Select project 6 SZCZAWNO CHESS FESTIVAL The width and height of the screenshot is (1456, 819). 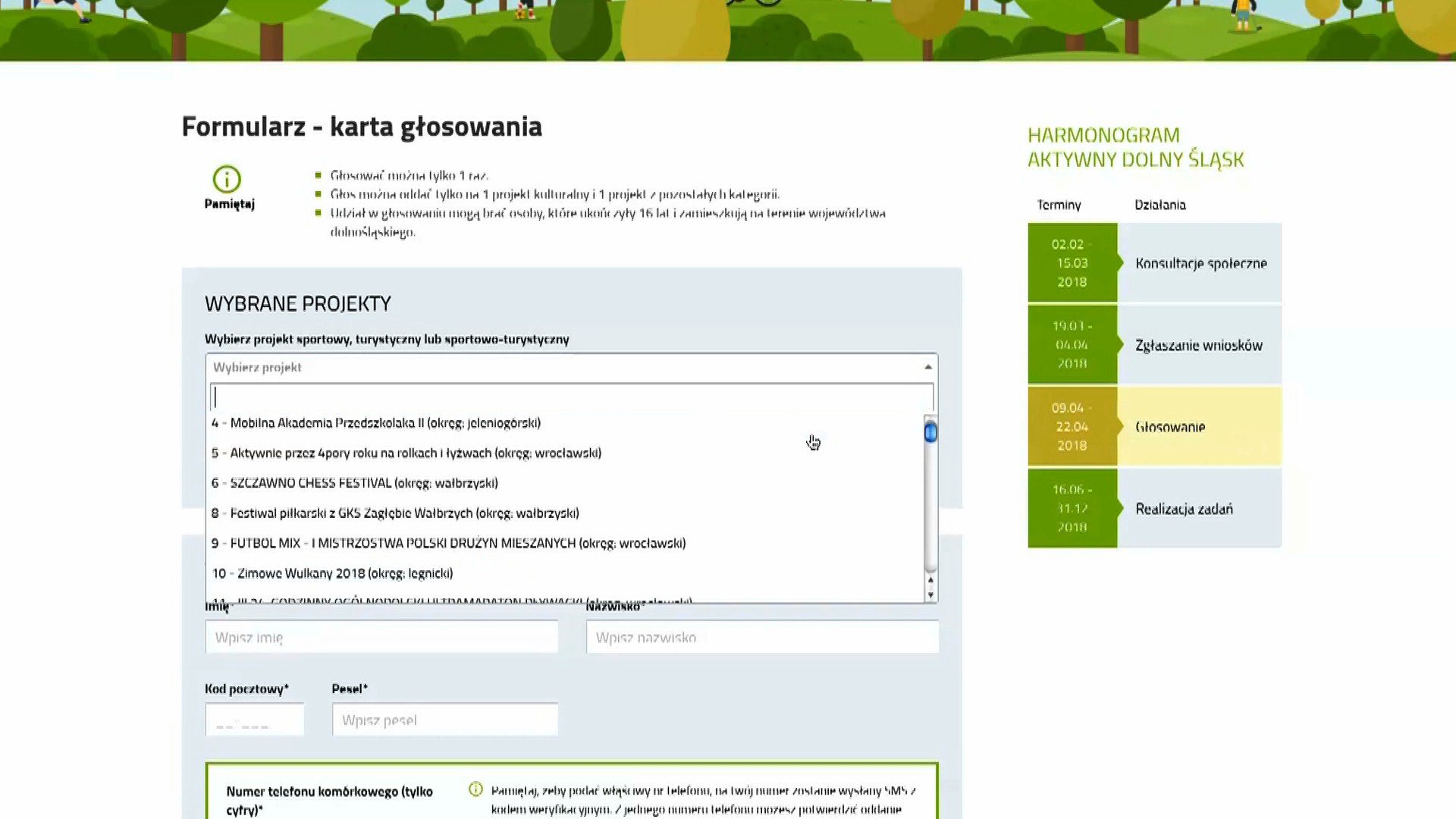(x=565, y=483)
